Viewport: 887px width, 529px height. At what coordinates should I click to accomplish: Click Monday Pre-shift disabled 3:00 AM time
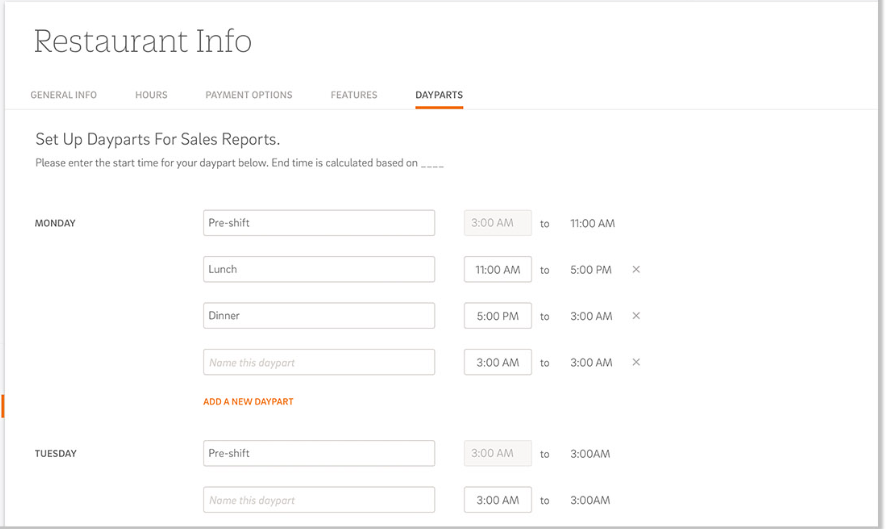point(497,223)
